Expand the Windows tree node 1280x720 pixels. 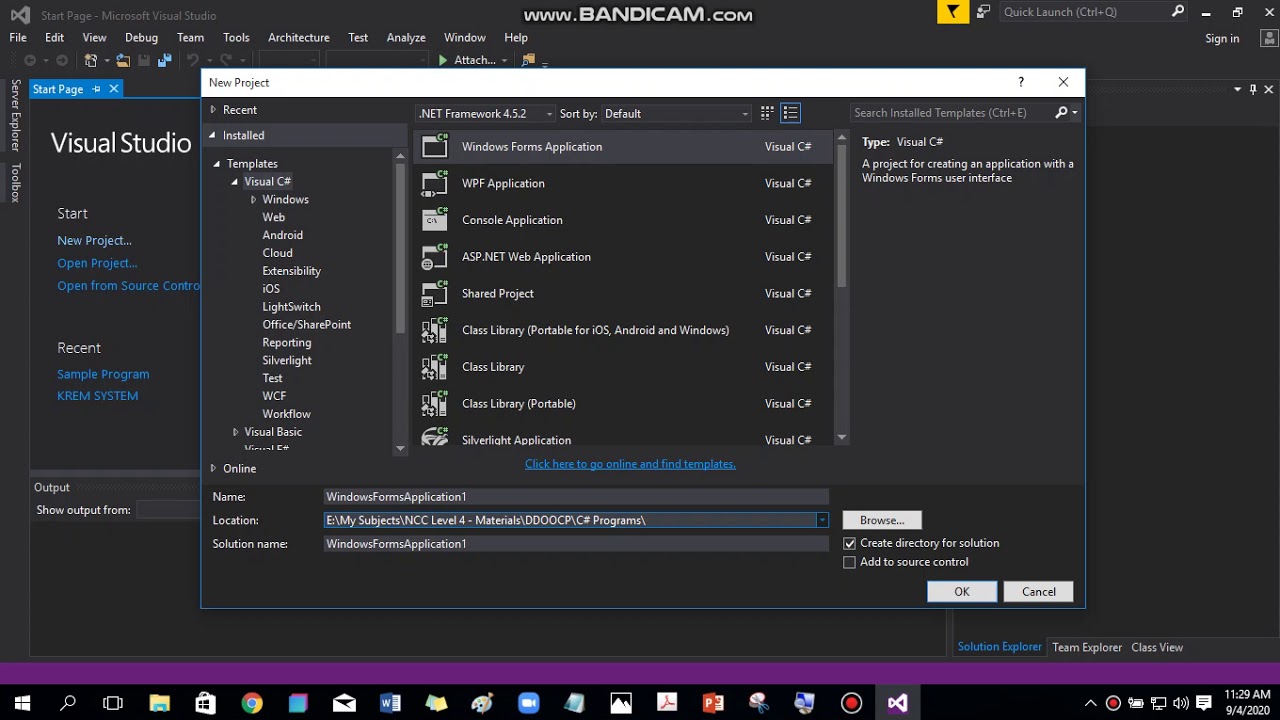tap(254, 200)
